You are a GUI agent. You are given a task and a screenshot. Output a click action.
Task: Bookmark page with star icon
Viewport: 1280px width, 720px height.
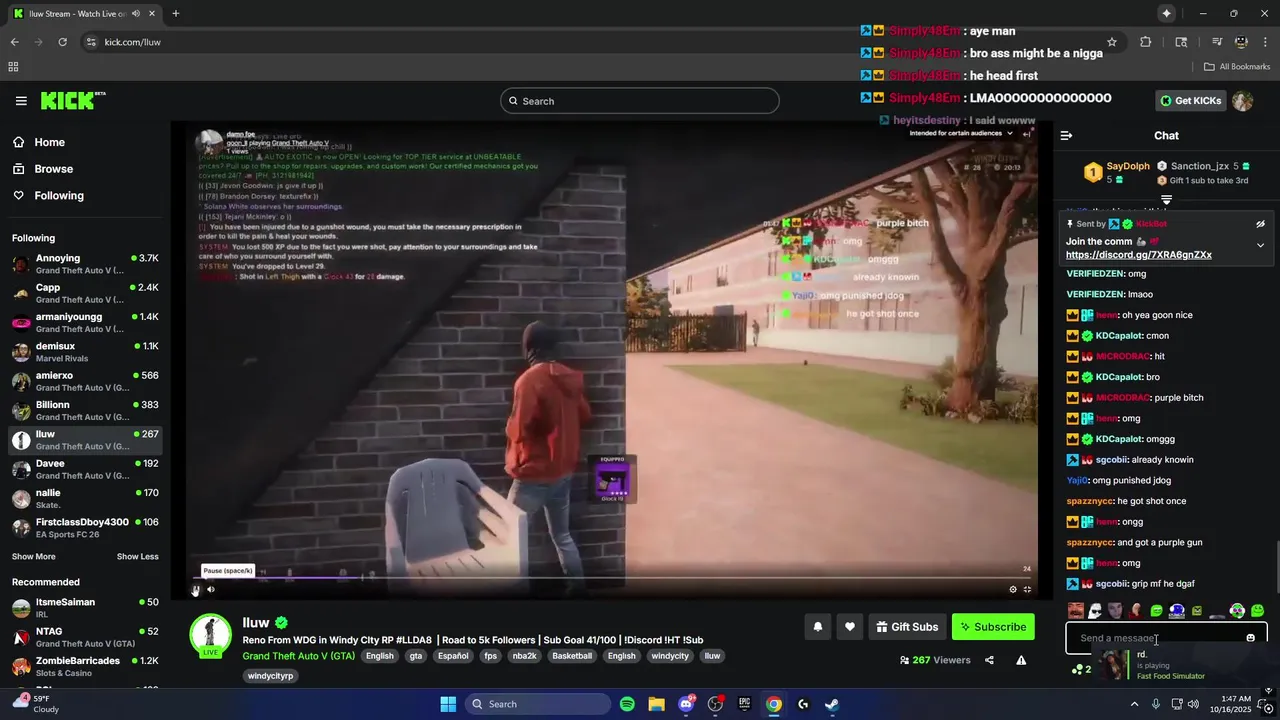click(x=1111, y=42)
